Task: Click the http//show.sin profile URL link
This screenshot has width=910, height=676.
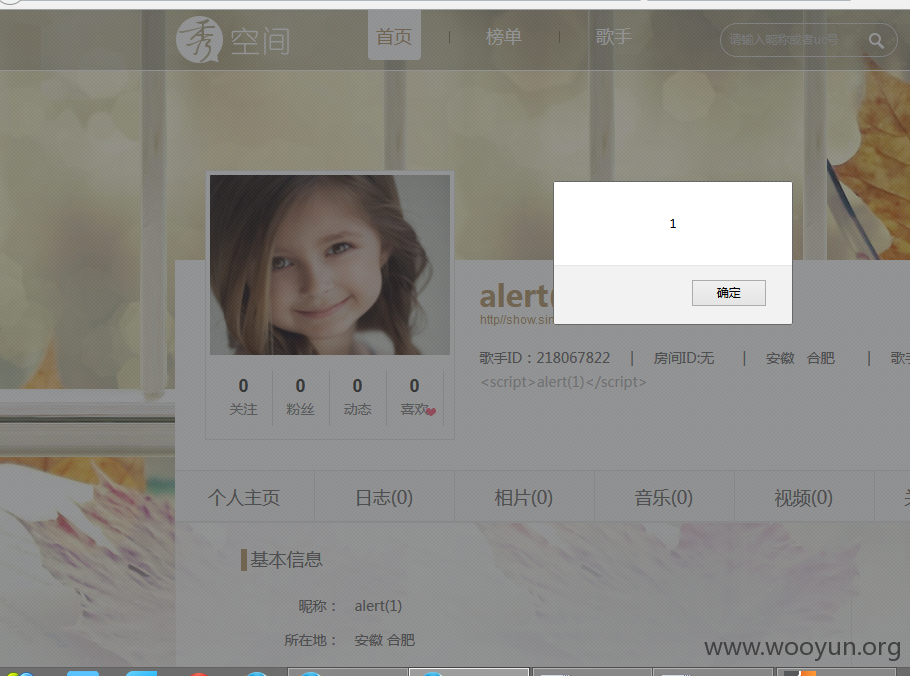Action: (x=517, y=320)
